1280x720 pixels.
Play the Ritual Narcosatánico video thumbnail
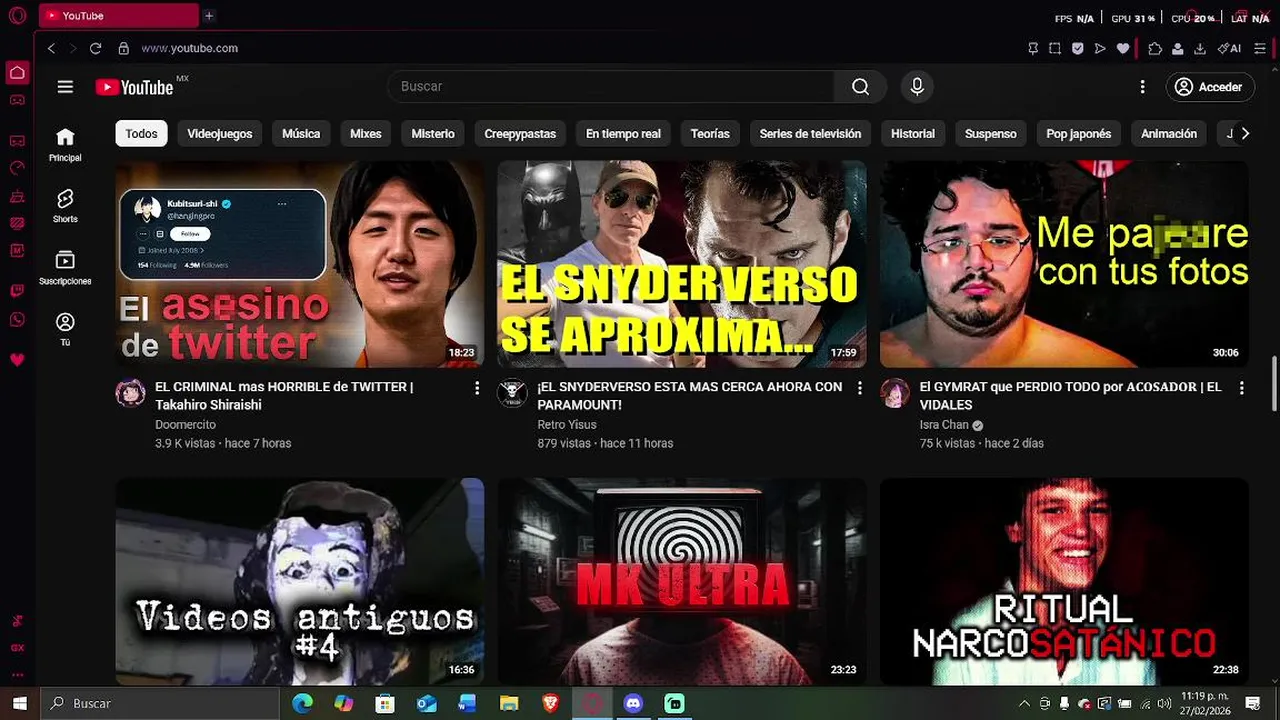coord(1064,582)
